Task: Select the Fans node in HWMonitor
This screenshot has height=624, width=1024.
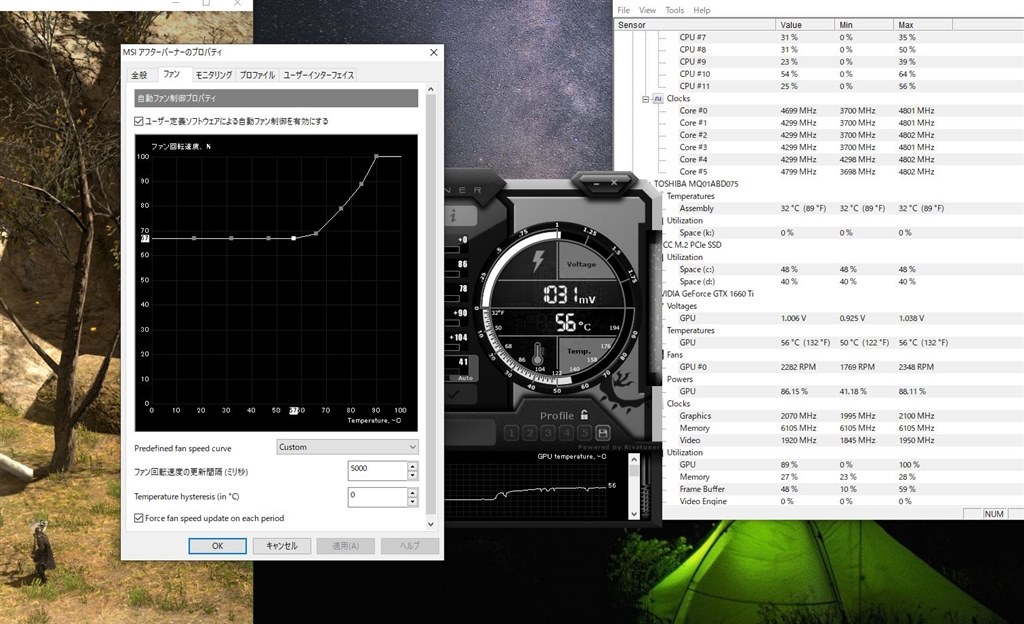Action: 675,355
